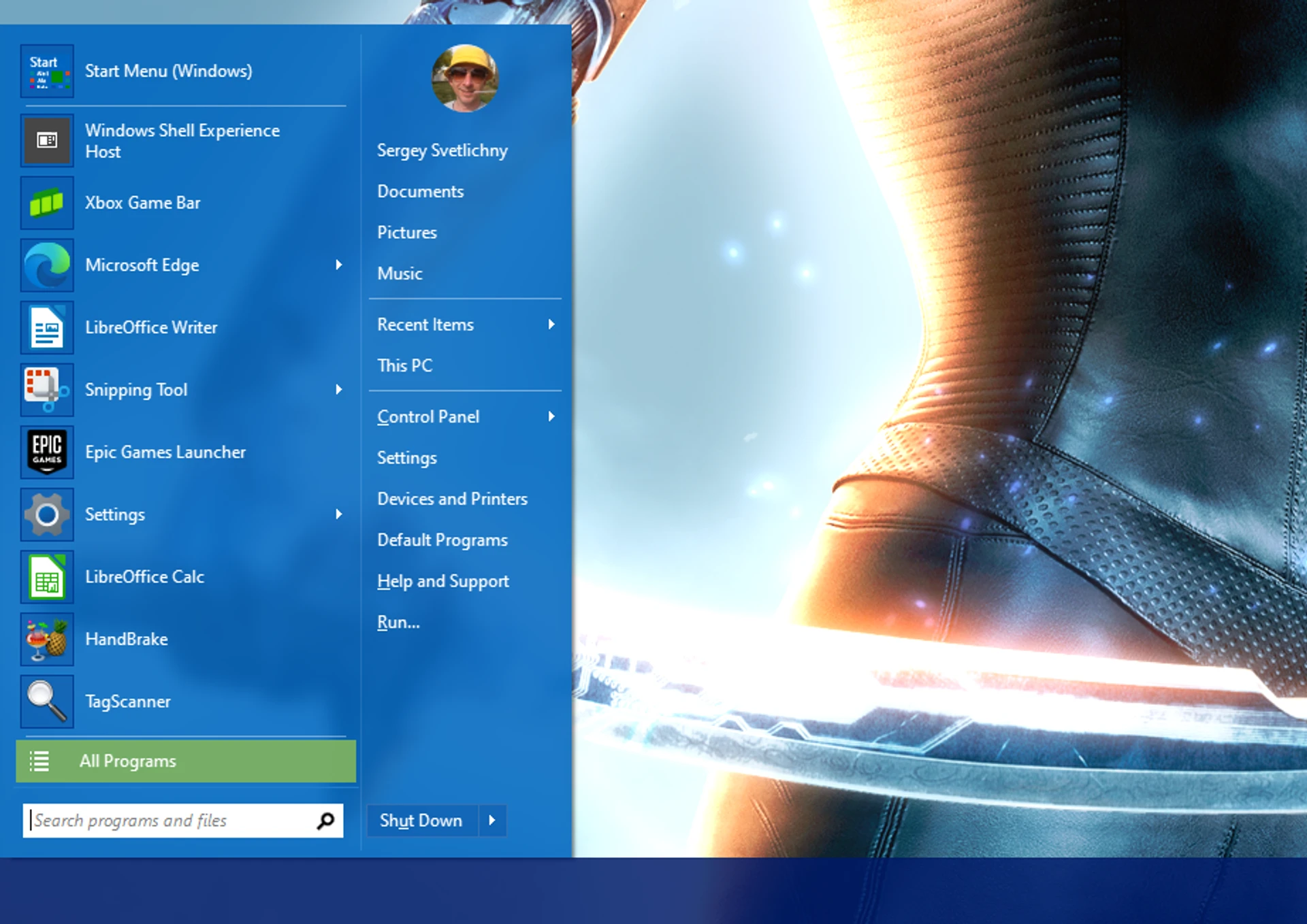Image resolution: width=1307 pixels, height=924 pixels.
Task: Click the LibreOffice Calc label
Action: [144, 576]
